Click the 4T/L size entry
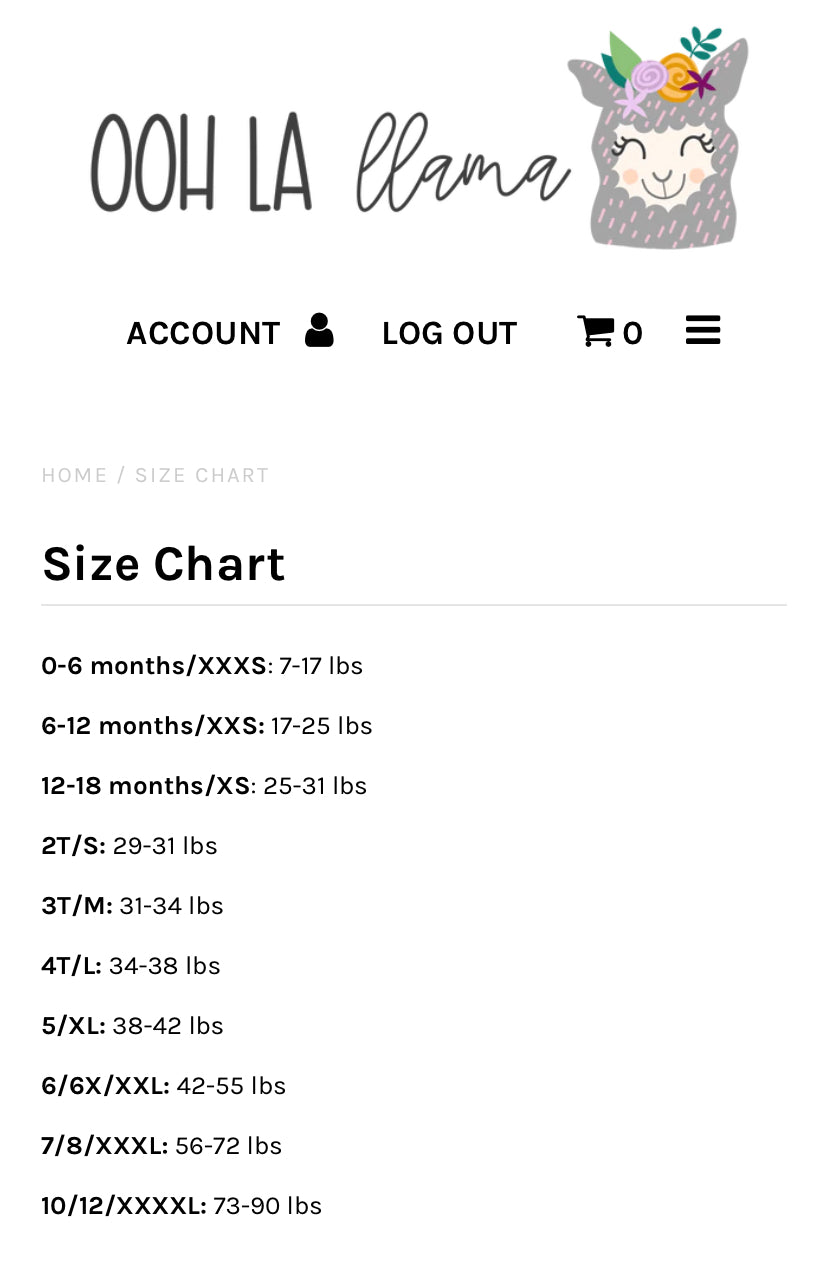Screen dimensions: 828x1265 tap(130, 966)
